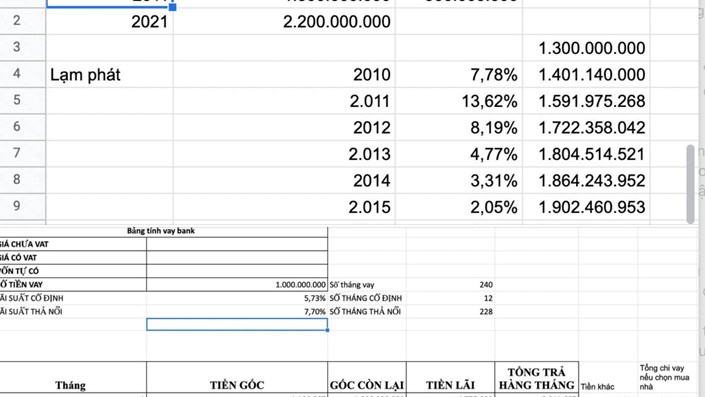Image resolution: width=705 pixels, height=397 pixels.
Task: Select the cell containing 'Lạm phát'
Action: (109, 74)
